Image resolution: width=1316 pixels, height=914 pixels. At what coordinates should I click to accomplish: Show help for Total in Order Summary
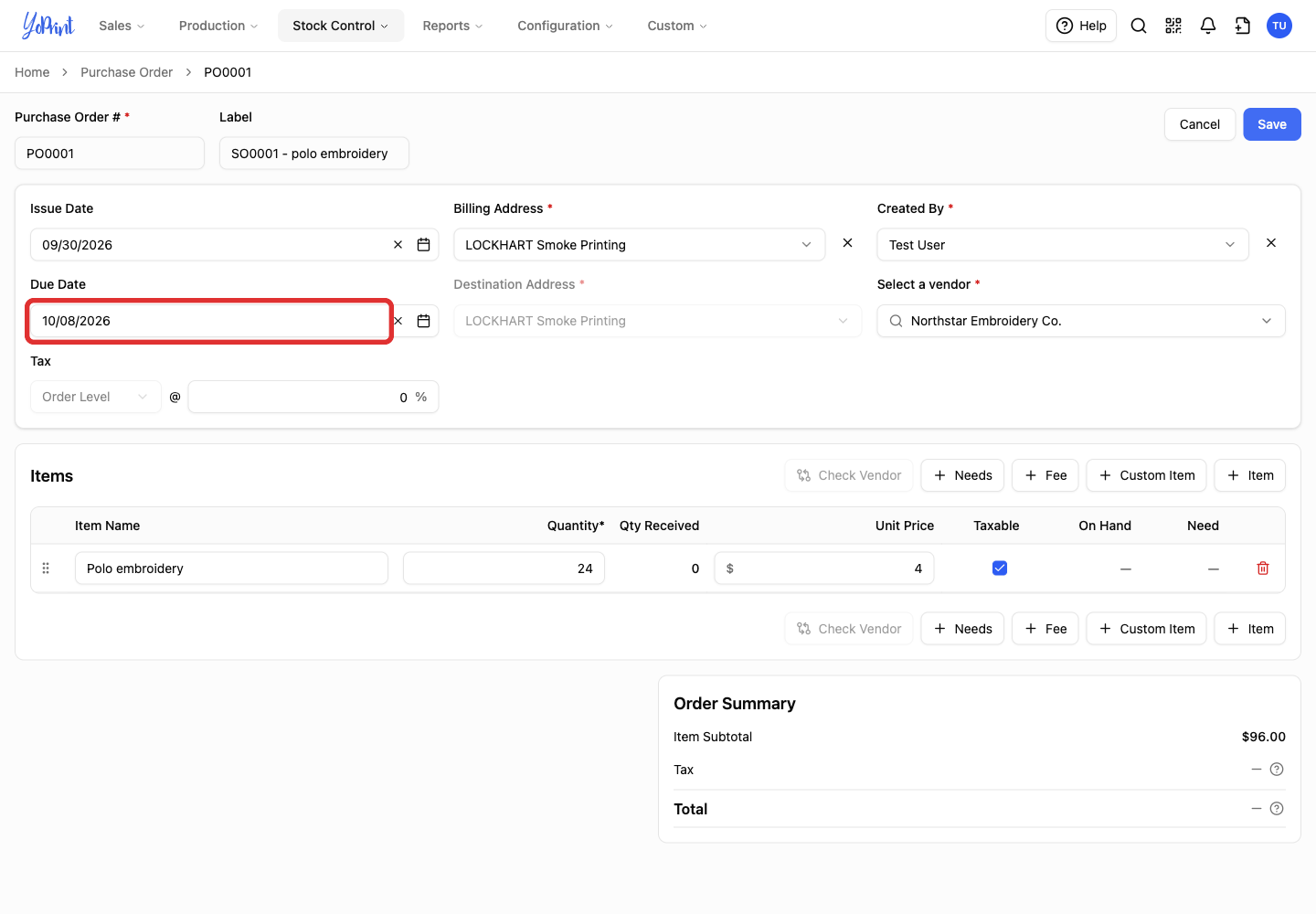pyautogui.click(x=1278, y=809)
